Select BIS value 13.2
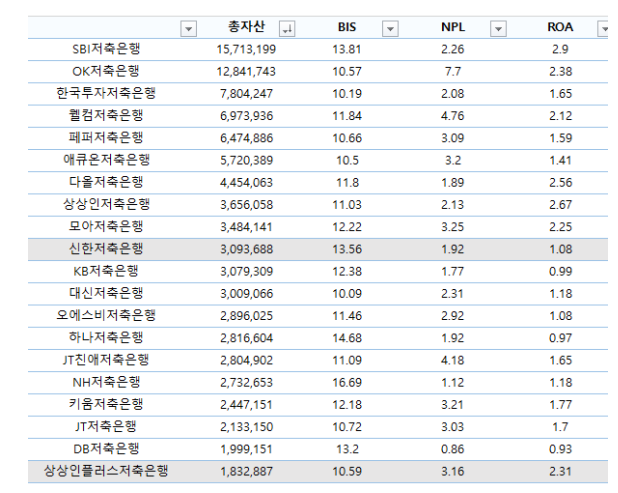Viewport: 618px width, 493px height. click(x=347, y=449)
